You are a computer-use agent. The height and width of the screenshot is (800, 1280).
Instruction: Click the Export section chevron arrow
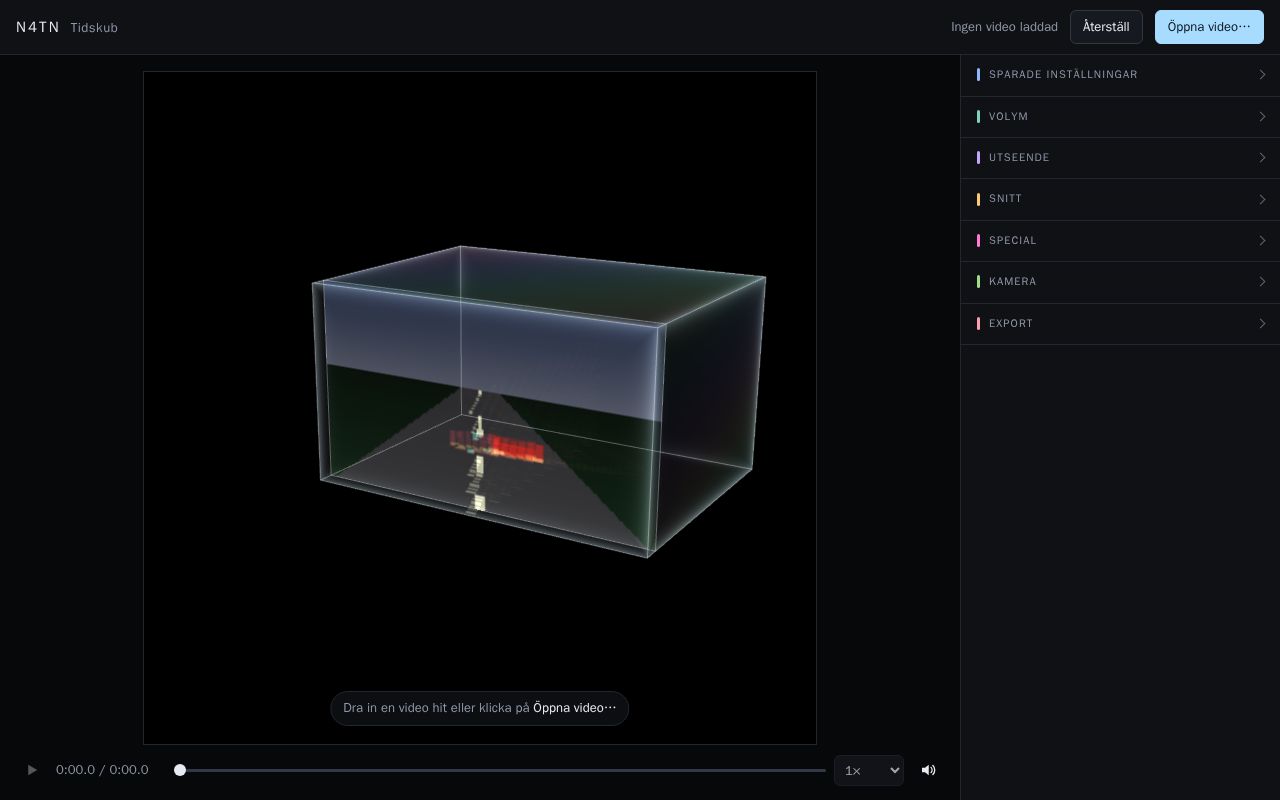[x=1262, y=324]
